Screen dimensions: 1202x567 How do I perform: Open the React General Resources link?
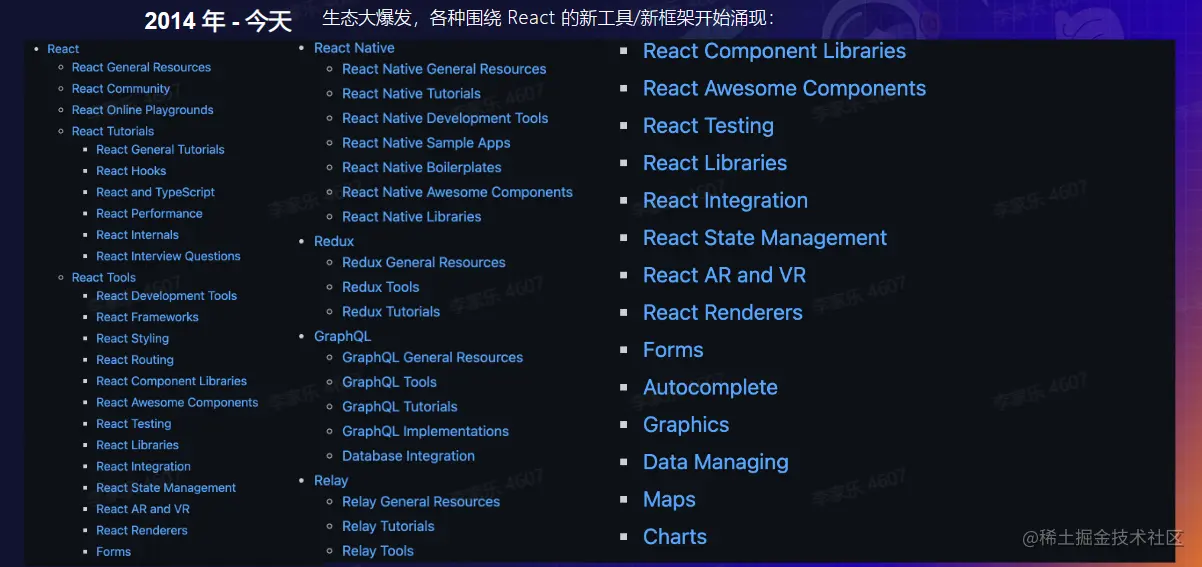141,67
